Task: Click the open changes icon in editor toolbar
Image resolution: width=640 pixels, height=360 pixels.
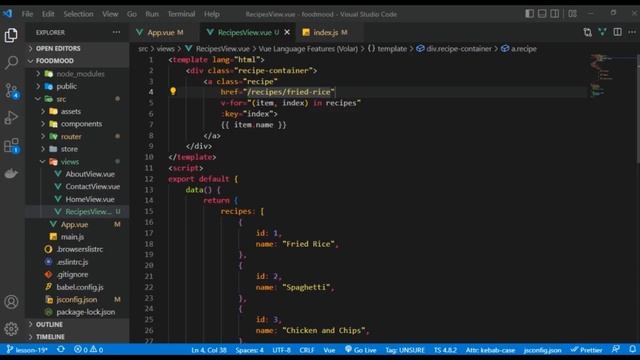Action: [x=587, y=32]
